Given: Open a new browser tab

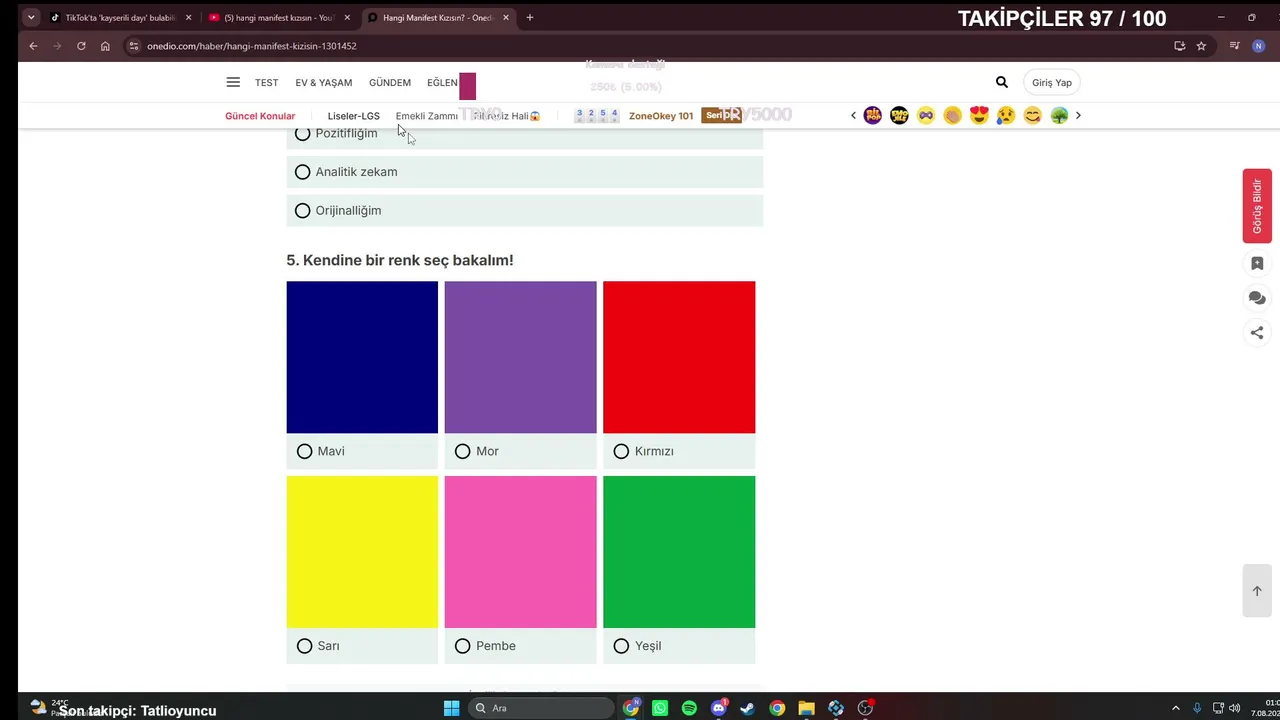Looking at the screenshot, I should [530, 17].
